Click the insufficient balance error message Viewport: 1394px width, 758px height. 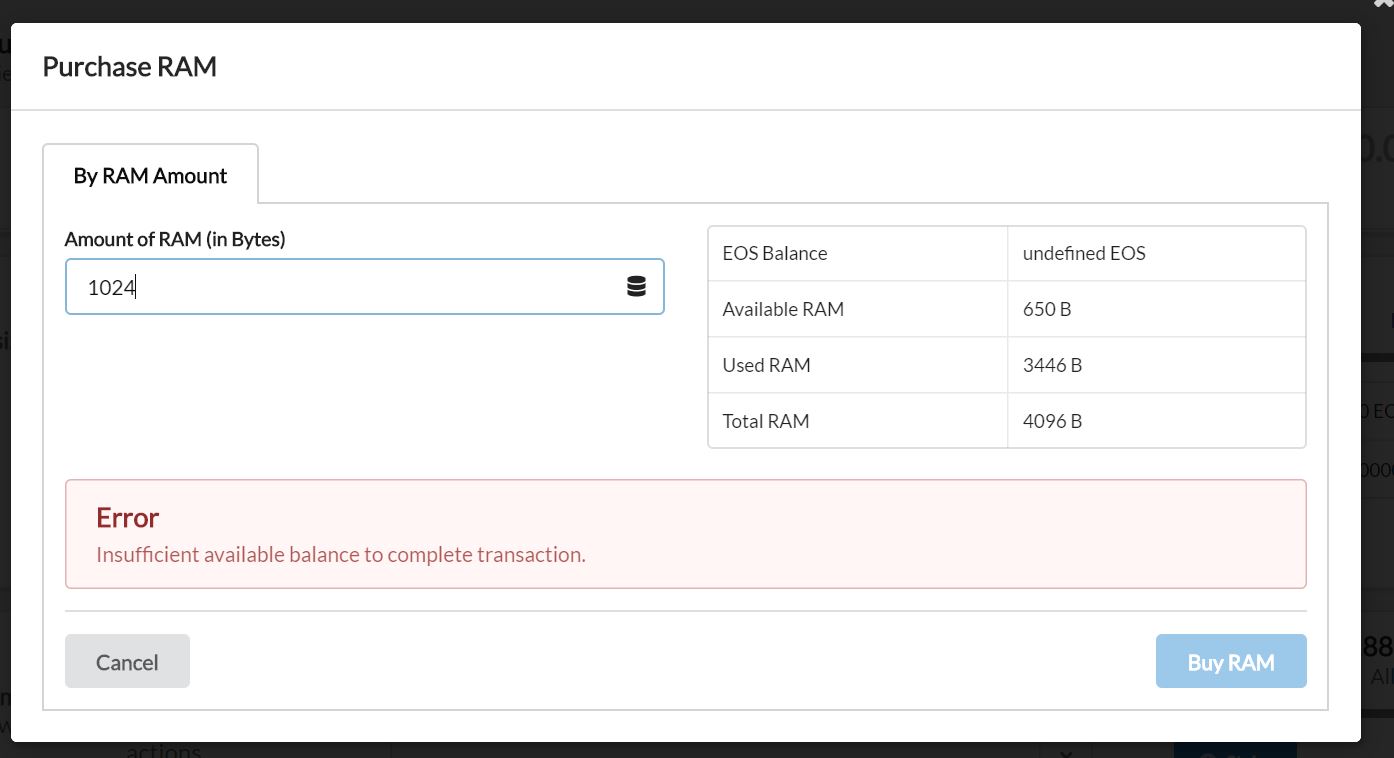tap(340, 553)
